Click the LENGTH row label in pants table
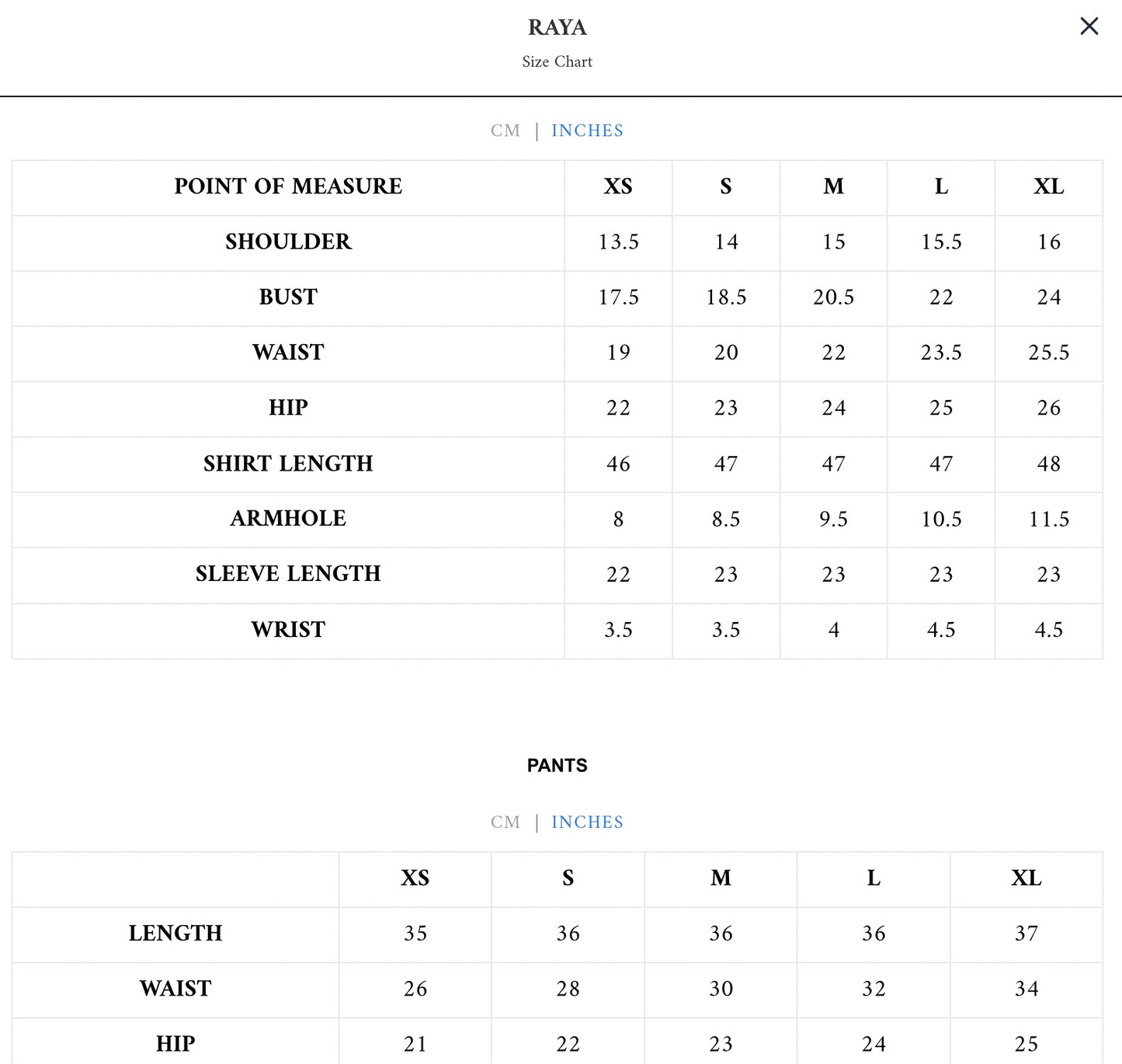The height and width of the screenshot is (1064, 1122). 175,933
